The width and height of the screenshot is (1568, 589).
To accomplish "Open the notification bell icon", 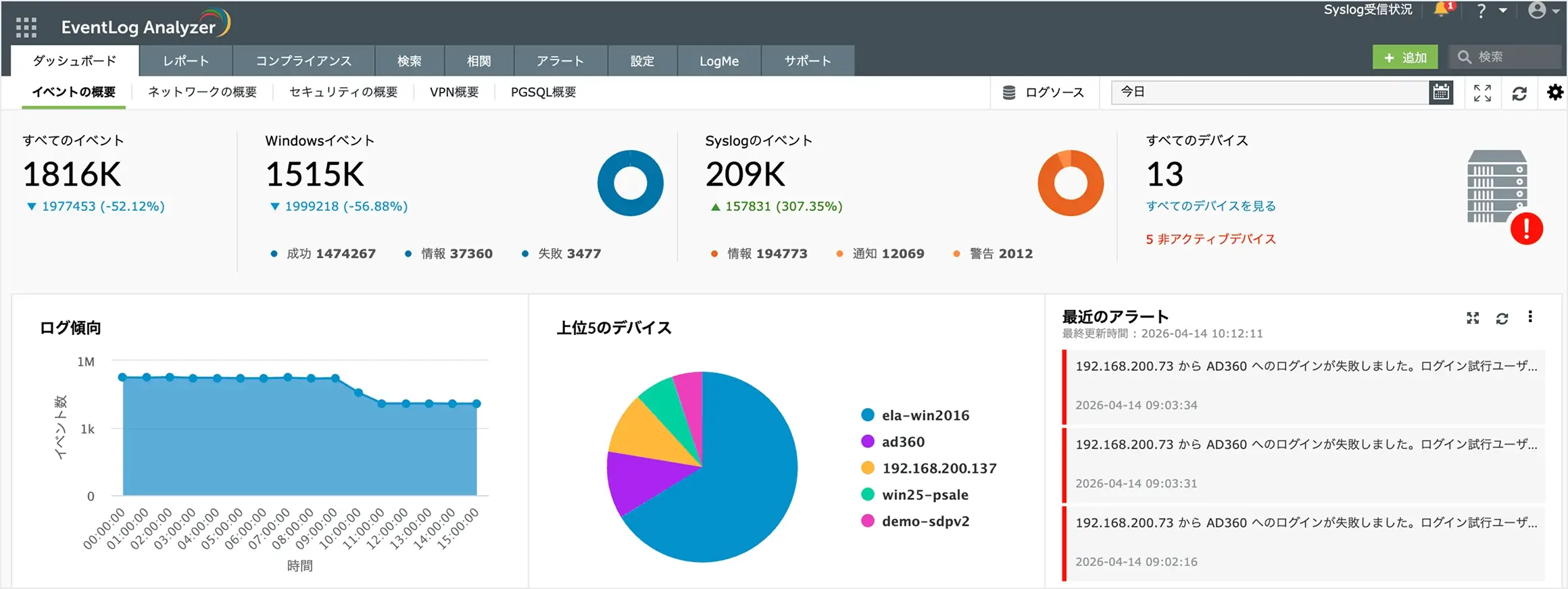I will click(x=1442, y=10).
